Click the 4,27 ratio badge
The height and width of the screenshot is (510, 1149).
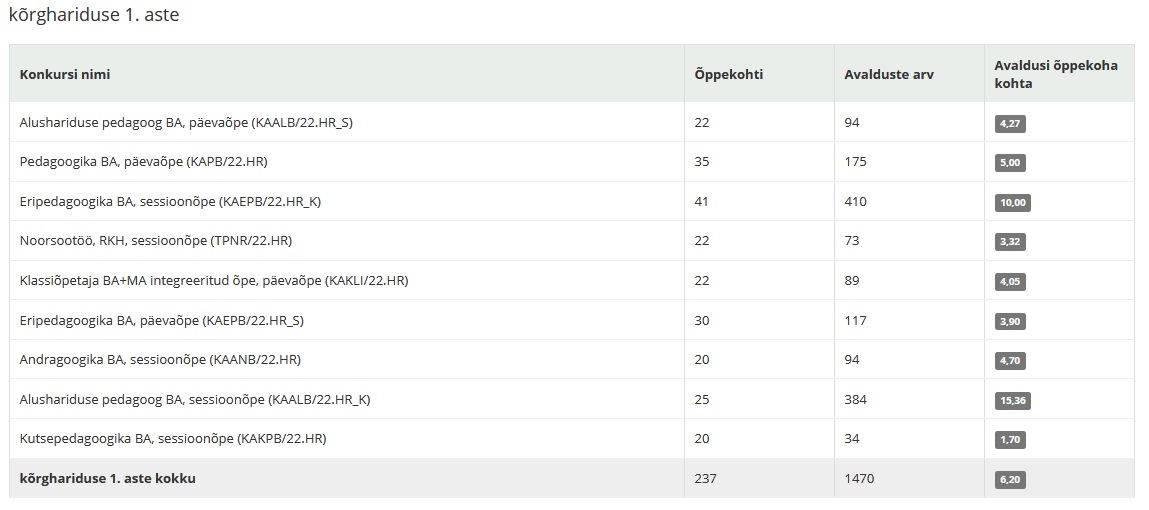click(x=1010, y=124)
